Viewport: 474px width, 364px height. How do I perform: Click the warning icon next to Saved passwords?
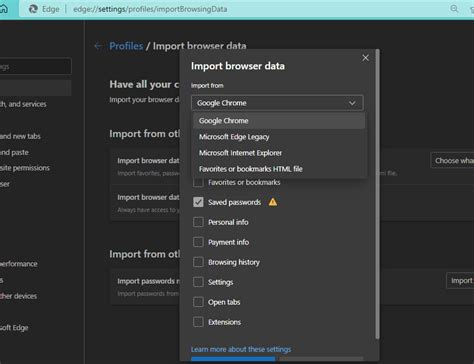pos(273,202)
